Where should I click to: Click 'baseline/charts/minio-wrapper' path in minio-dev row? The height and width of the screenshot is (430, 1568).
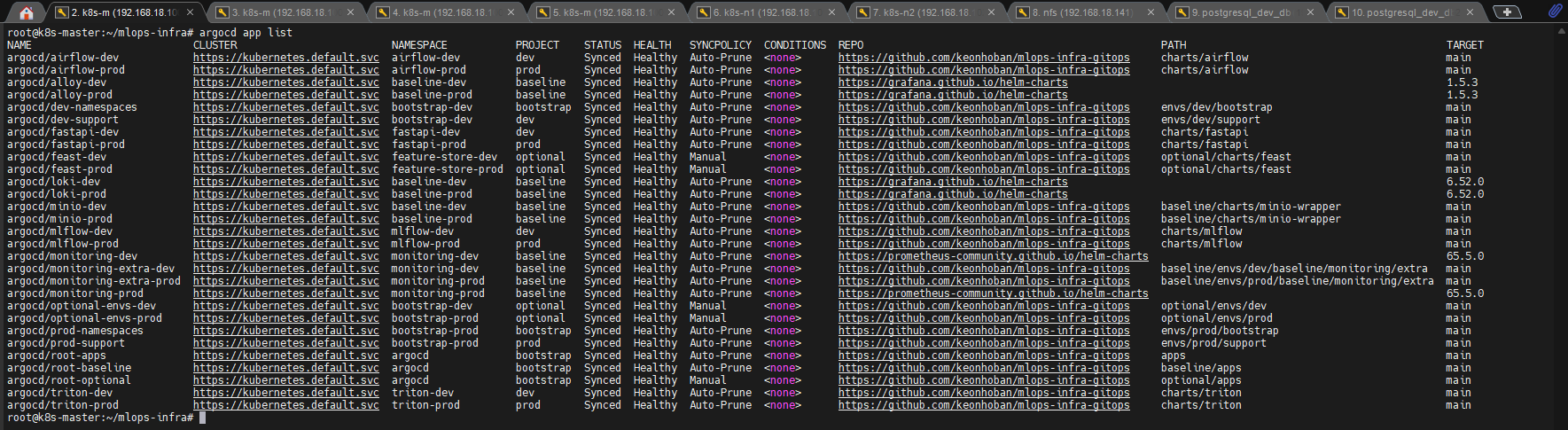(x=1251, y=207)
